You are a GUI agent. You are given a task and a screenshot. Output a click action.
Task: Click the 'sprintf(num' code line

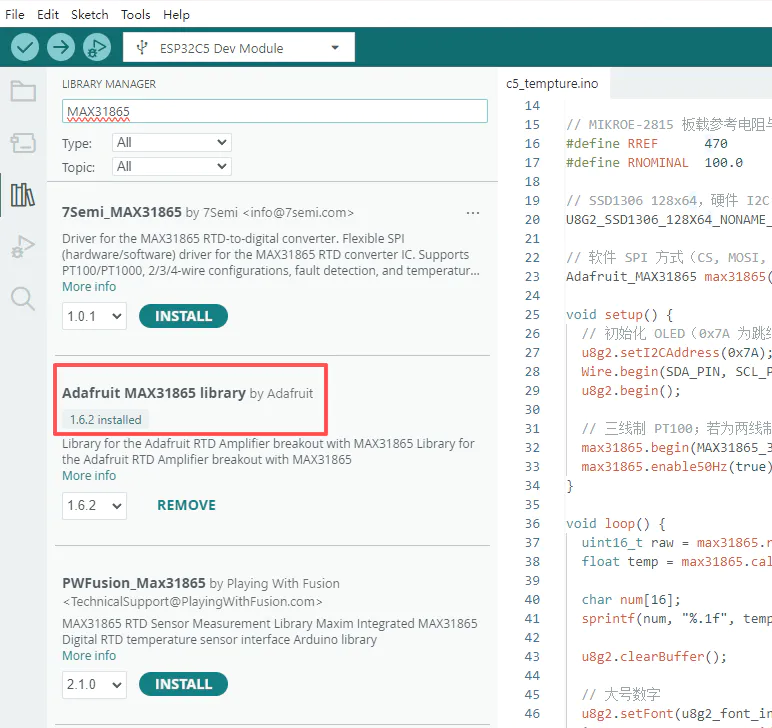click(x=676, y=618)
